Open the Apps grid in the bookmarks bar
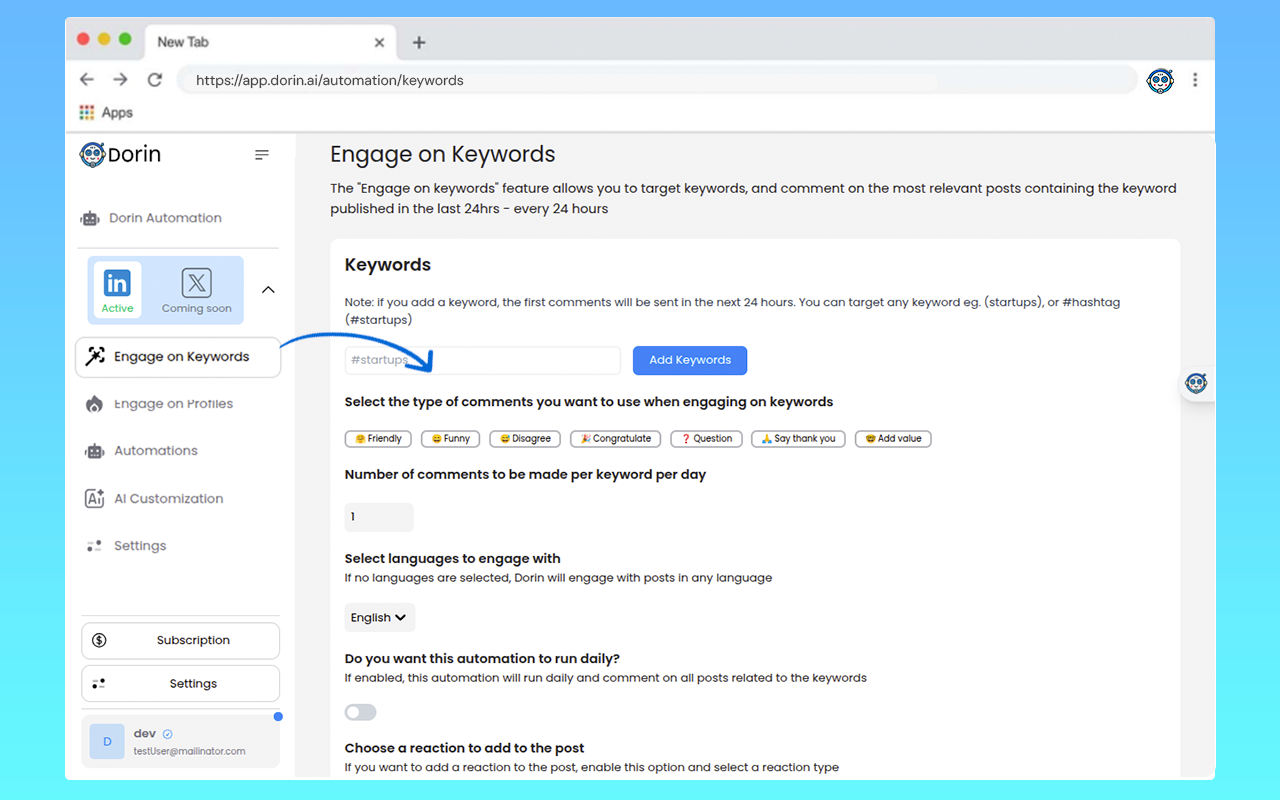This screenshot has width=1280, height=800. 87,113
